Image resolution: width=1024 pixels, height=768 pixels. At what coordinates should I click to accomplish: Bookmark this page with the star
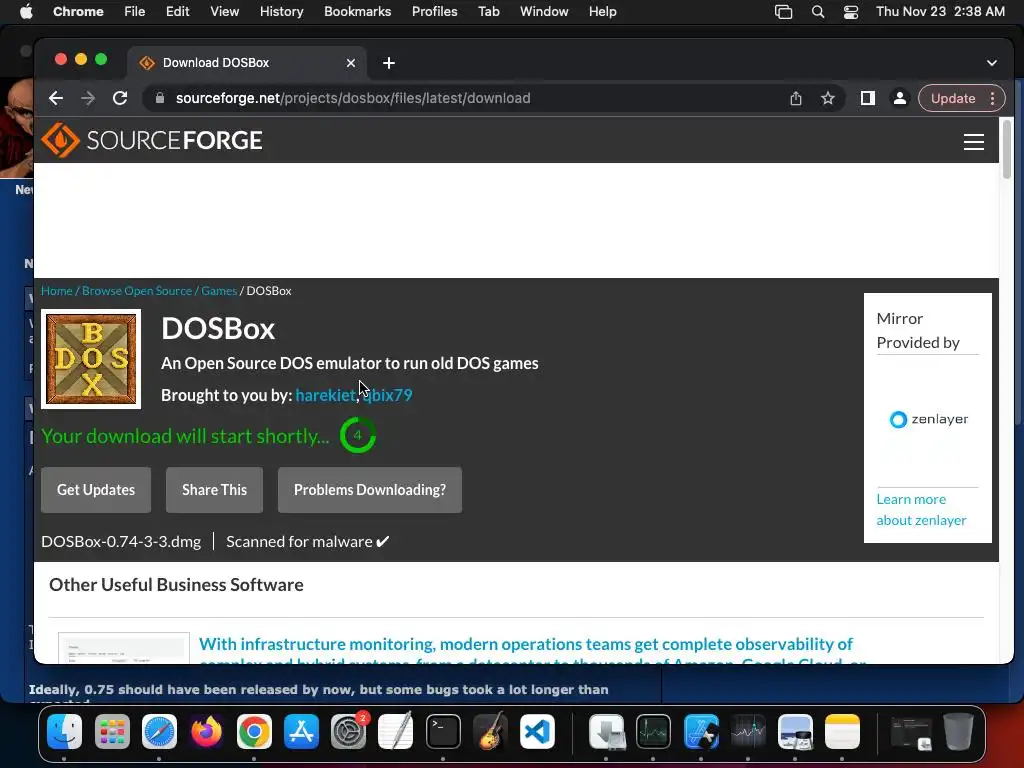pyautogui.click(x=828, y=99)
